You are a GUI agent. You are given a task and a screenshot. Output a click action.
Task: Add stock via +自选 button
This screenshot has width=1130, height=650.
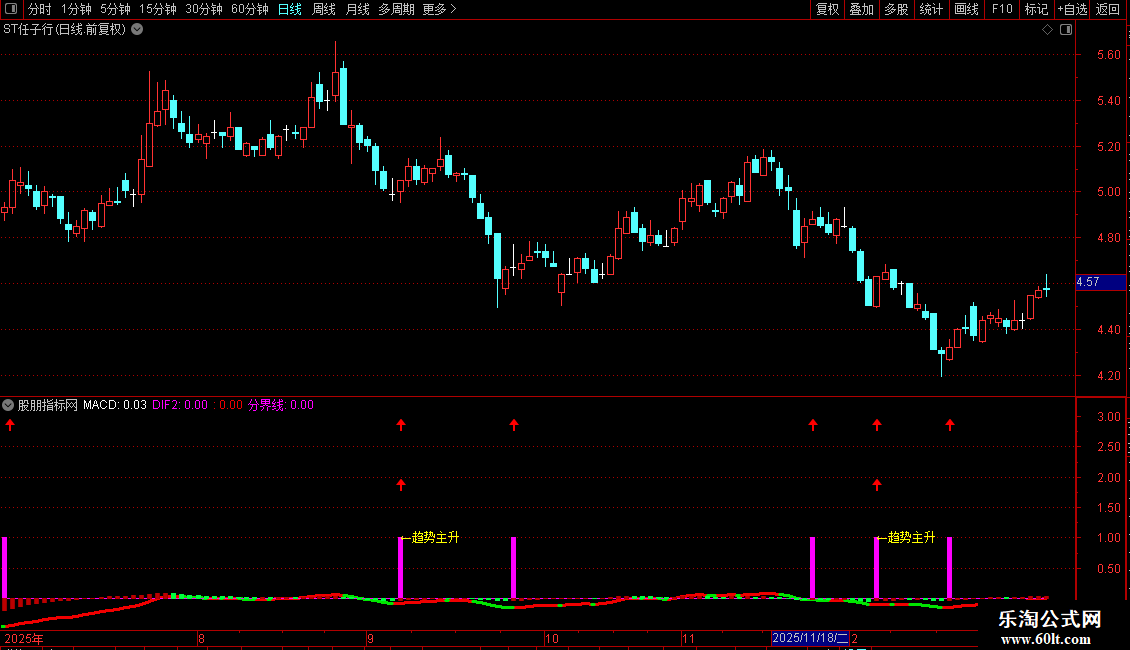pyautogui.click(x=1072, y=9)
